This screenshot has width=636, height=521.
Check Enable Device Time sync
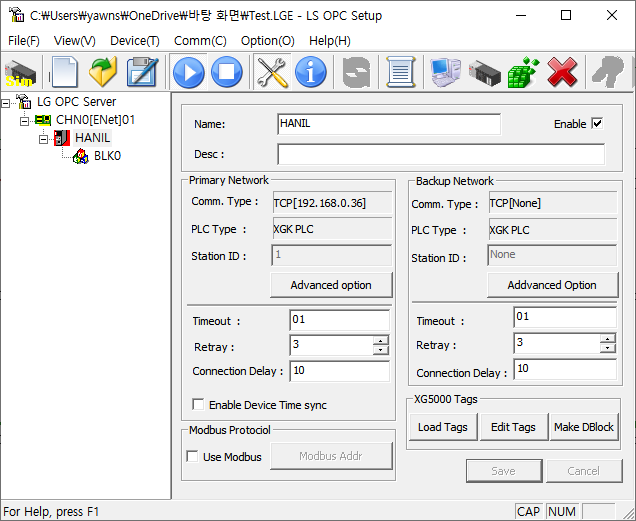point(198,404)
